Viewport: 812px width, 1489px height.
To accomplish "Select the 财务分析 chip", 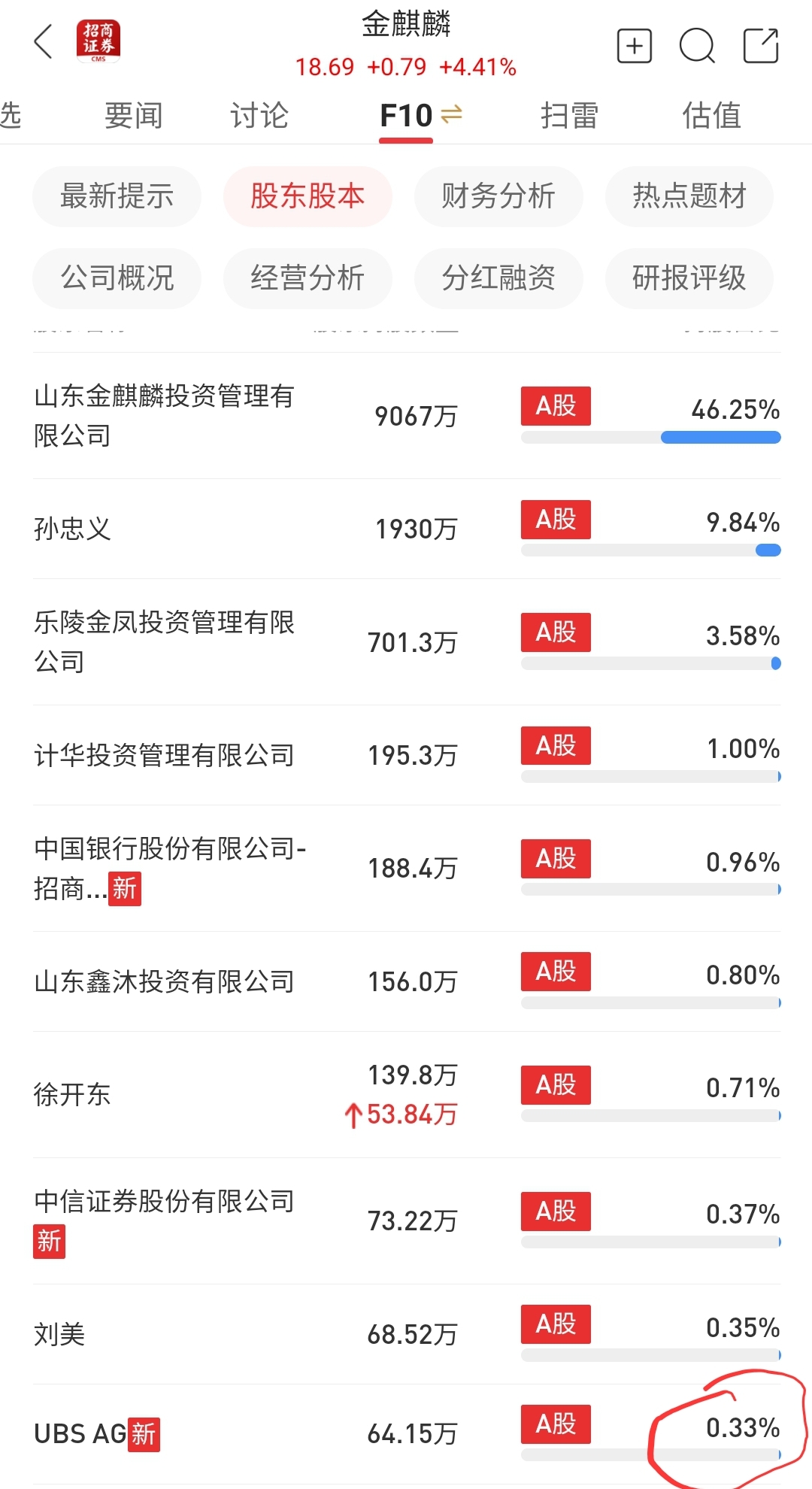I will [498, 196].
